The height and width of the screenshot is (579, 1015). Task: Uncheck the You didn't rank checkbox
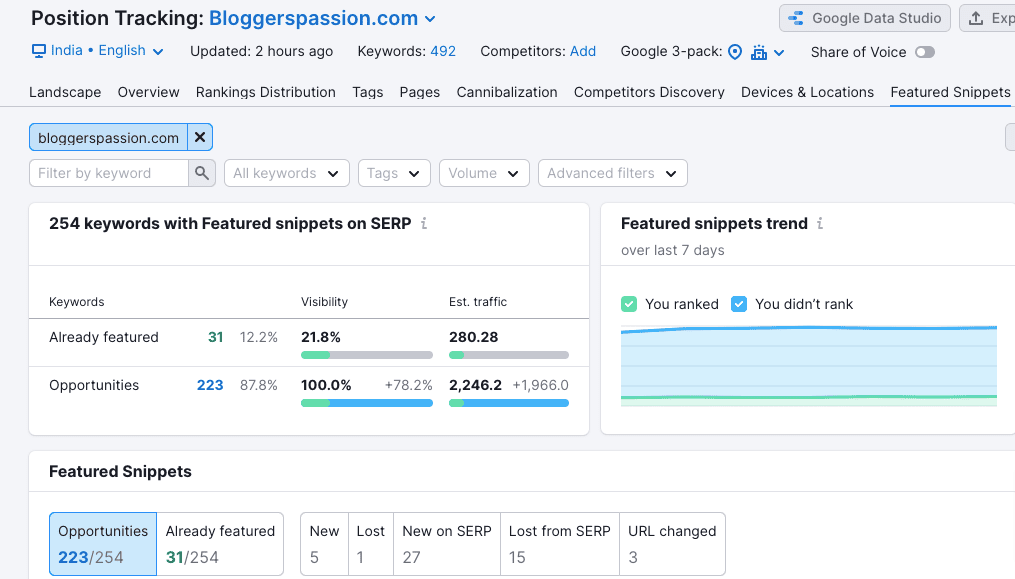(739, 303)
